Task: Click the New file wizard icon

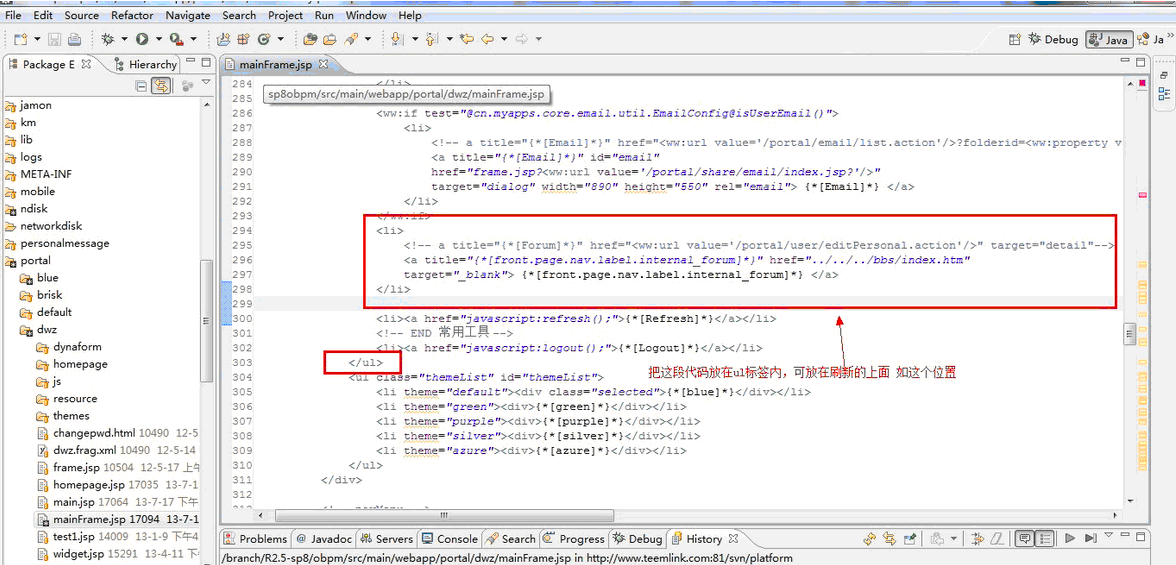Action: 21,39
